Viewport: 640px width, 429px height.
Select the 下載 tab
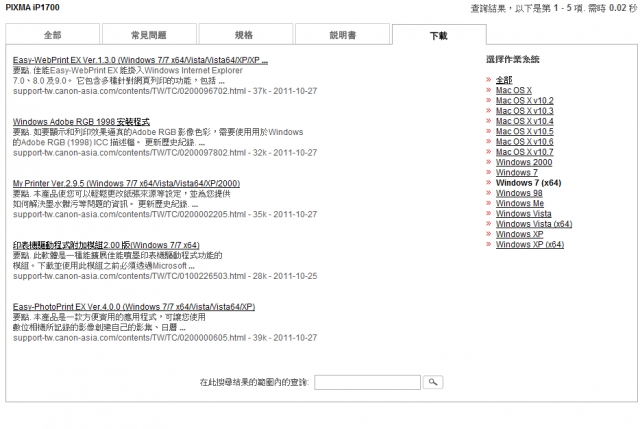pos(439,35)
